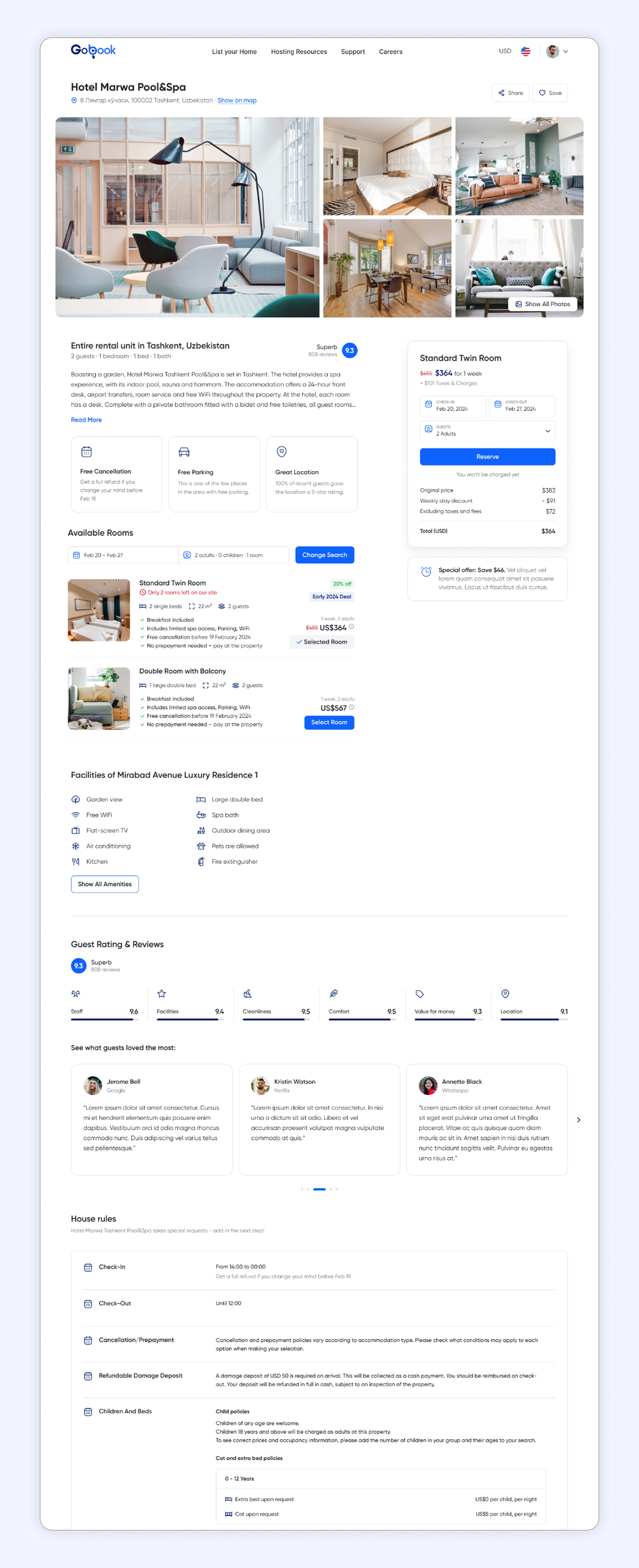This screenshot has height=1568, width=639.
Task: Click the special offer clock icon
Action: point(427,571)
